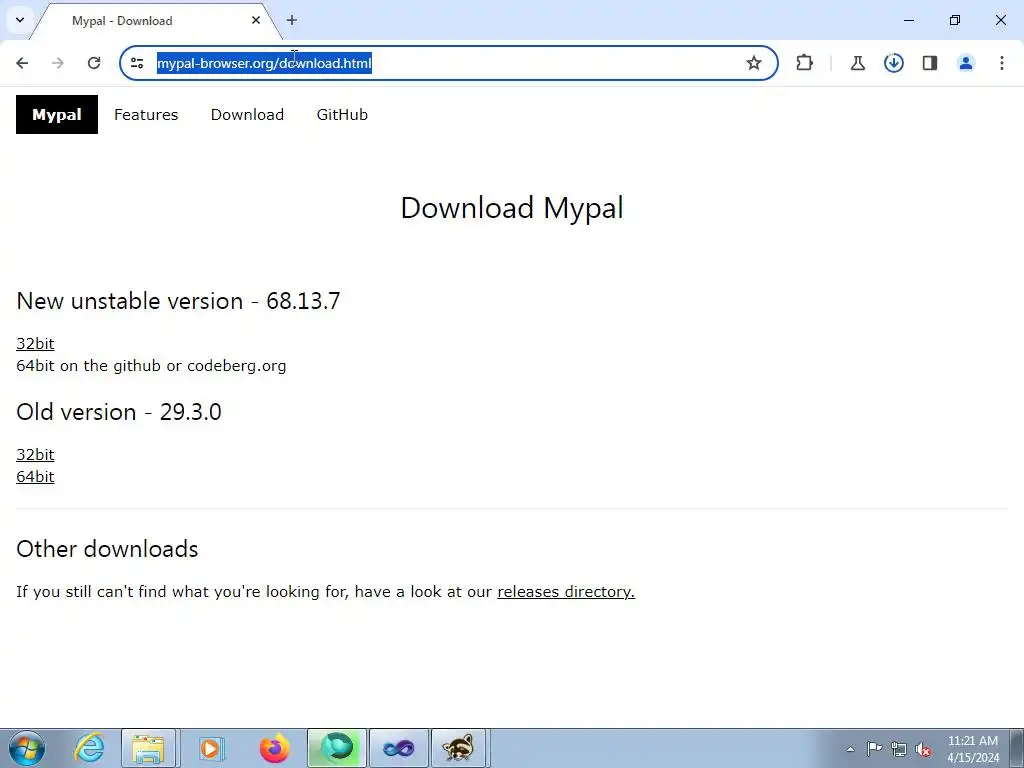Viewport: 1024px width, 768px height.
Task: Open the blue infinity taskbar app
Action: (x=399, y=748)
